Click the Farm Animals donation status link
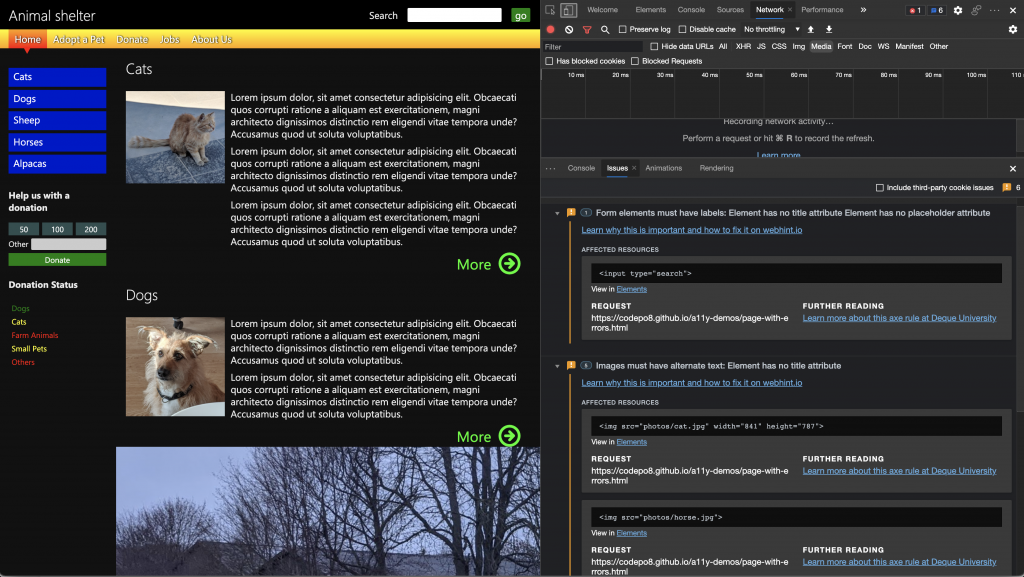Image resolution: width=1024 pixels, height=577 pixels. click(35, 335)
